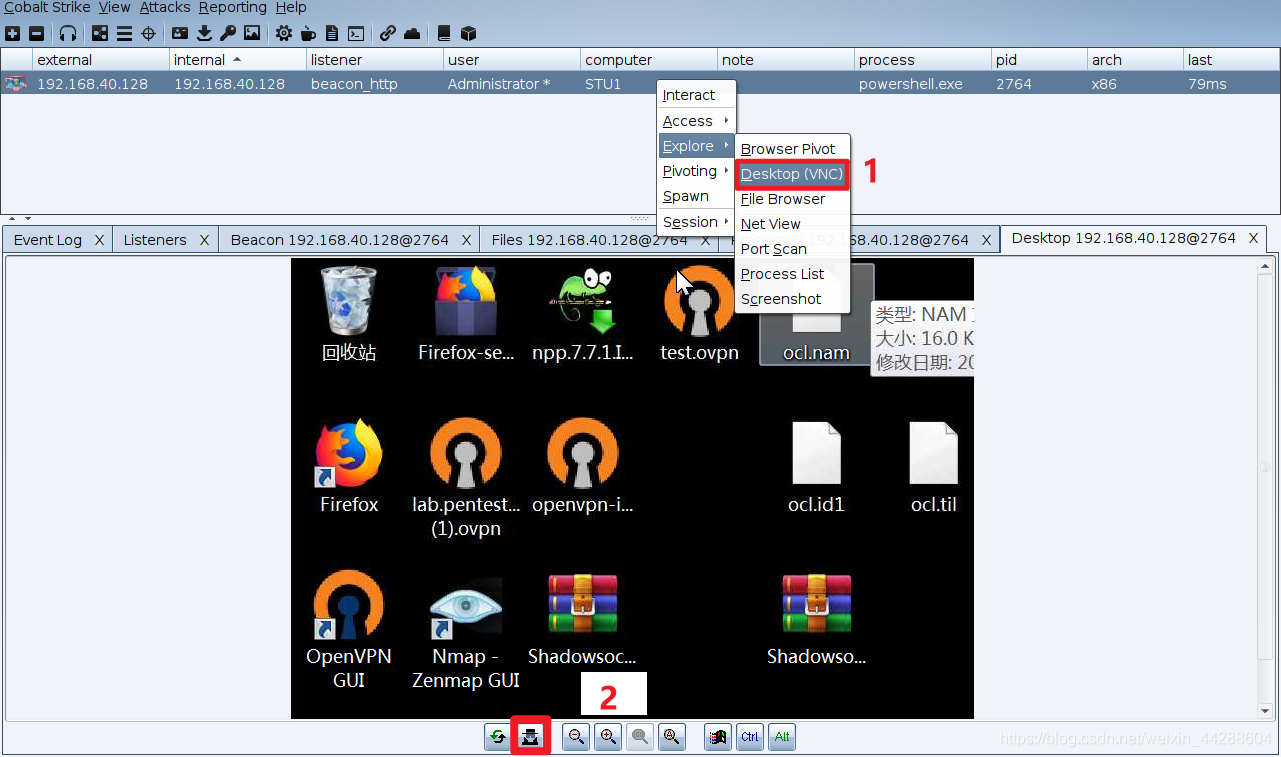Toggle the VNC Ctrl key button
1281x757 pixels.
[749, 737]
